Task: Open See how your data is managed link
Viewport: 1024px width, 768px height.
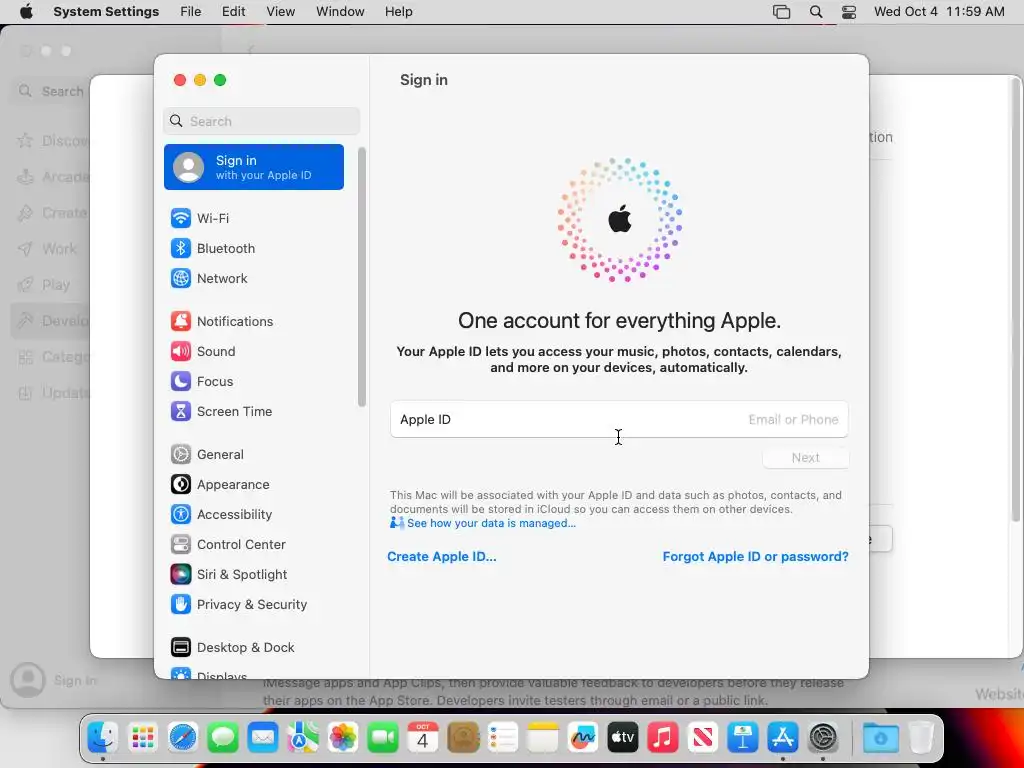Action: [490, 523]
